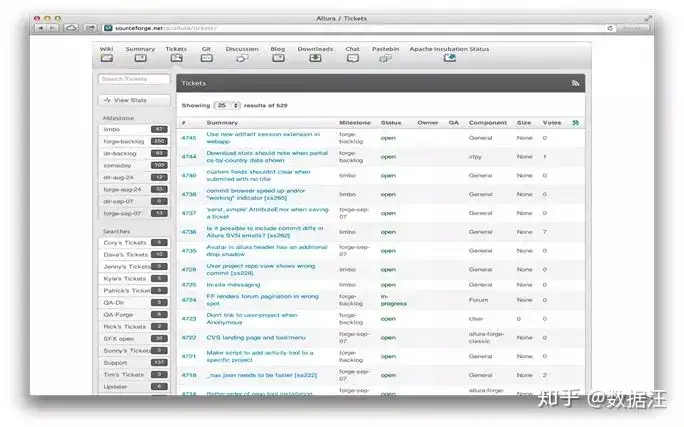Open ticket 'commit browser speed up and/or'

click(x=256, y=194)
